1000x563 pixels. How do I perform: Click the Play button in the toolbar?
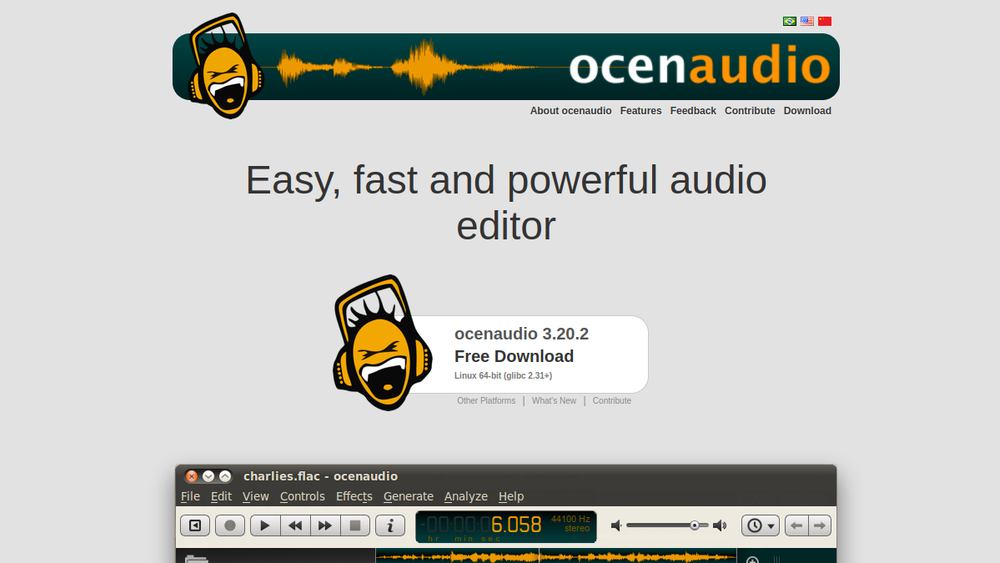click(265, 525)
